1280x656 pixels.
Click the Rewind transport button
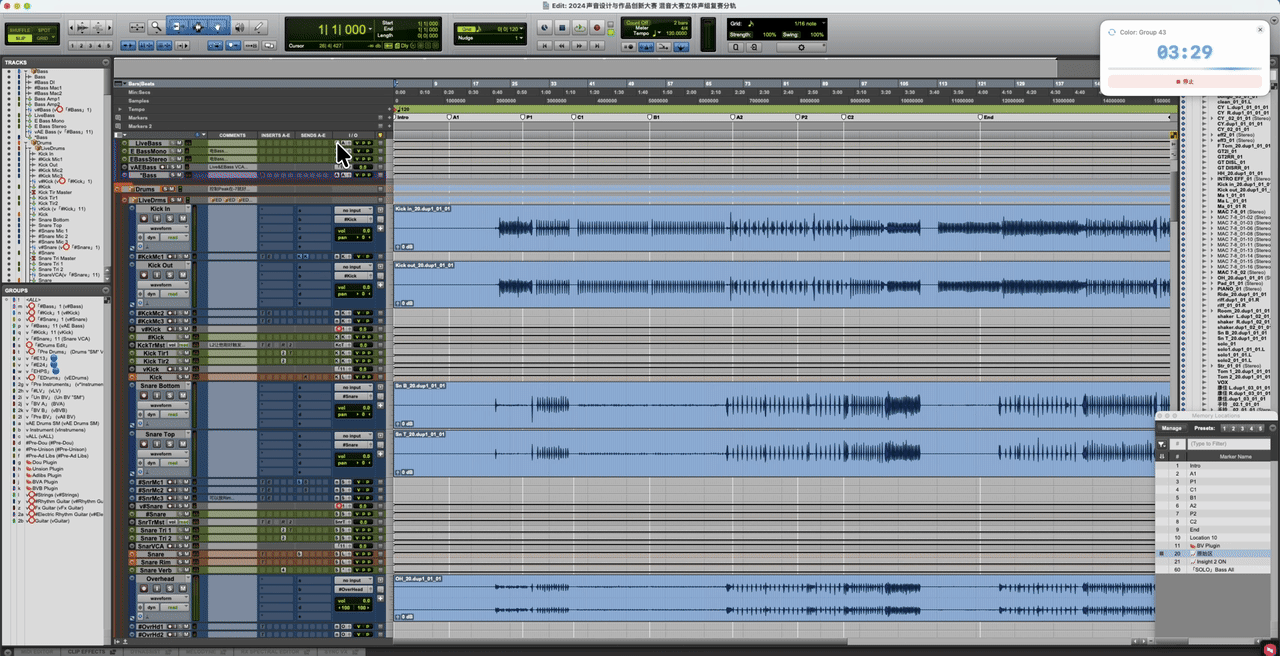pos(561,45)
